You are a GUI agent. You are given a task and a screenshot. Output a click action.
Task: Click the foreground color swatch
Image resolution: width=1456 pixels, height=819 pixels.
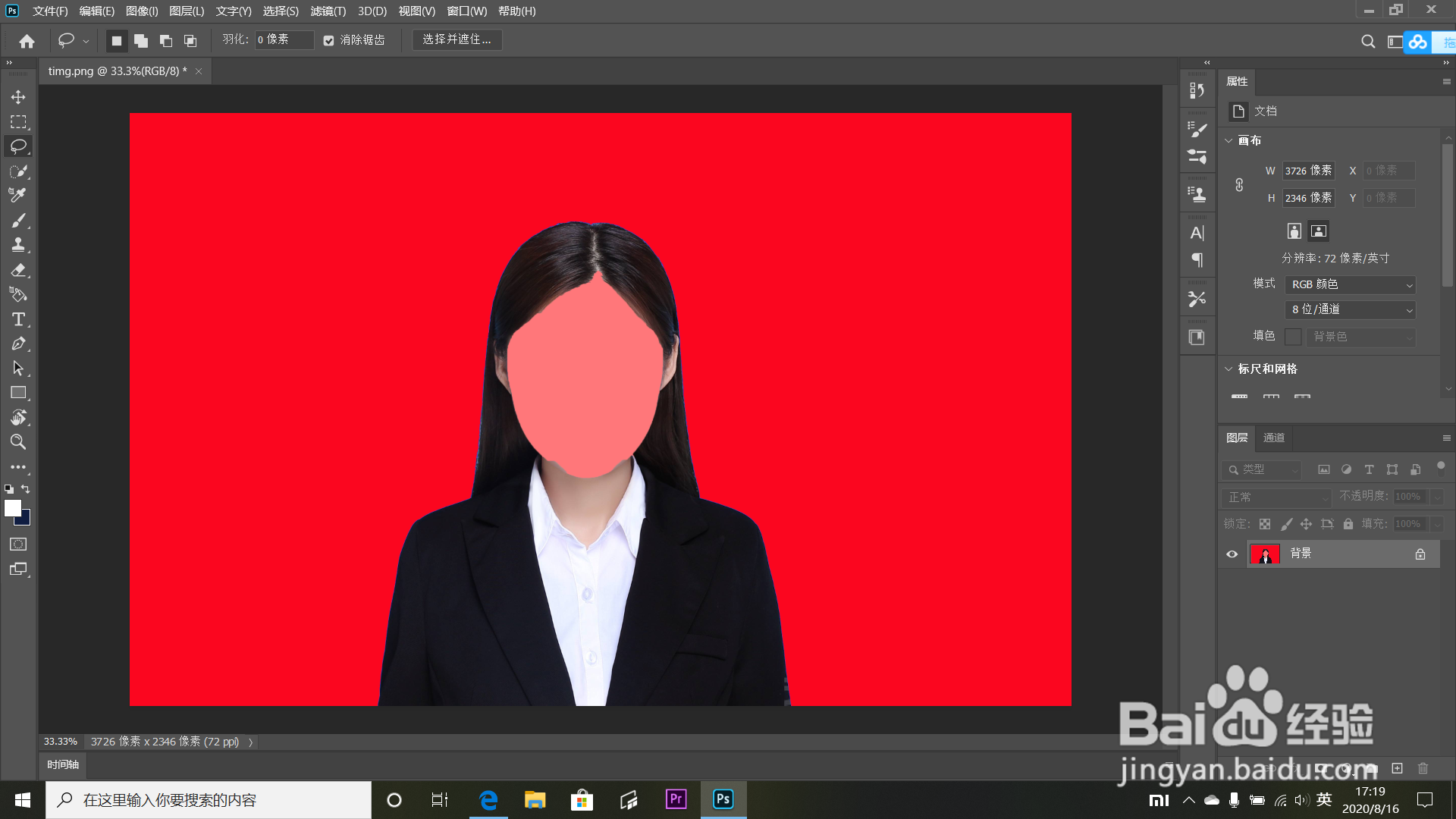12,508
